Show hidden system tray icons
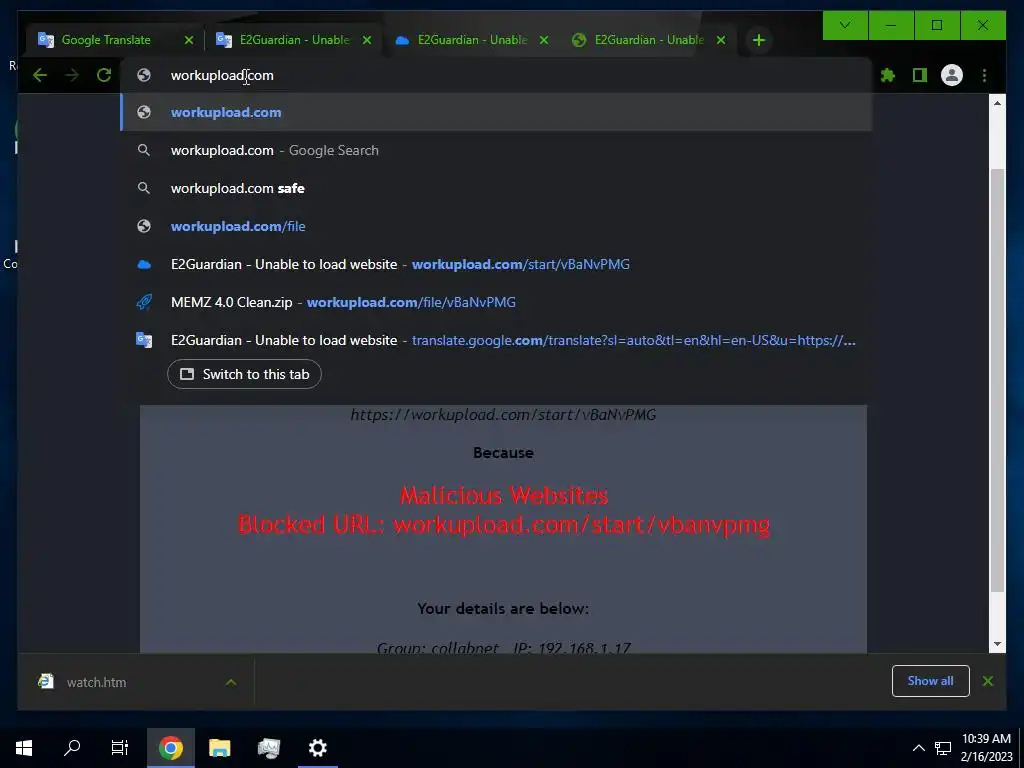 click(x=918, y=748)
